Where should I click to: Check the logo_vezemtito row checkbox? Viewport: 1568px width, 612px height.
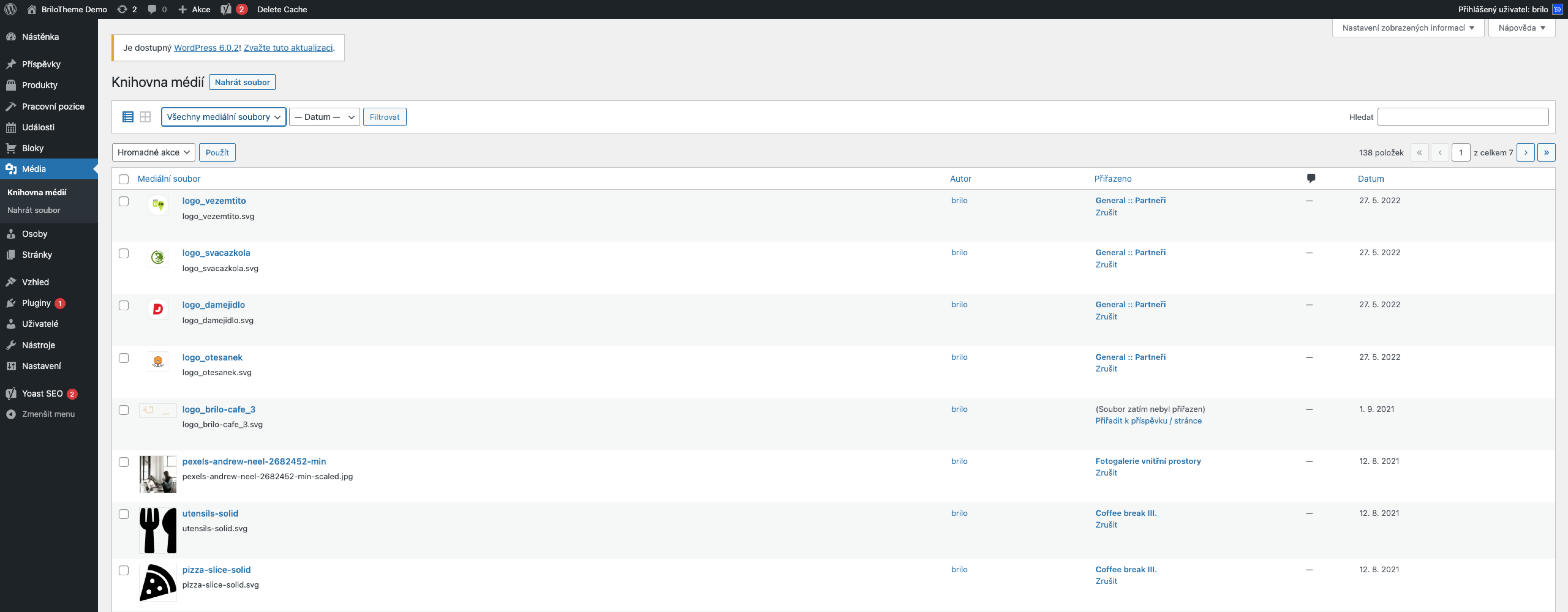[123, 201]
